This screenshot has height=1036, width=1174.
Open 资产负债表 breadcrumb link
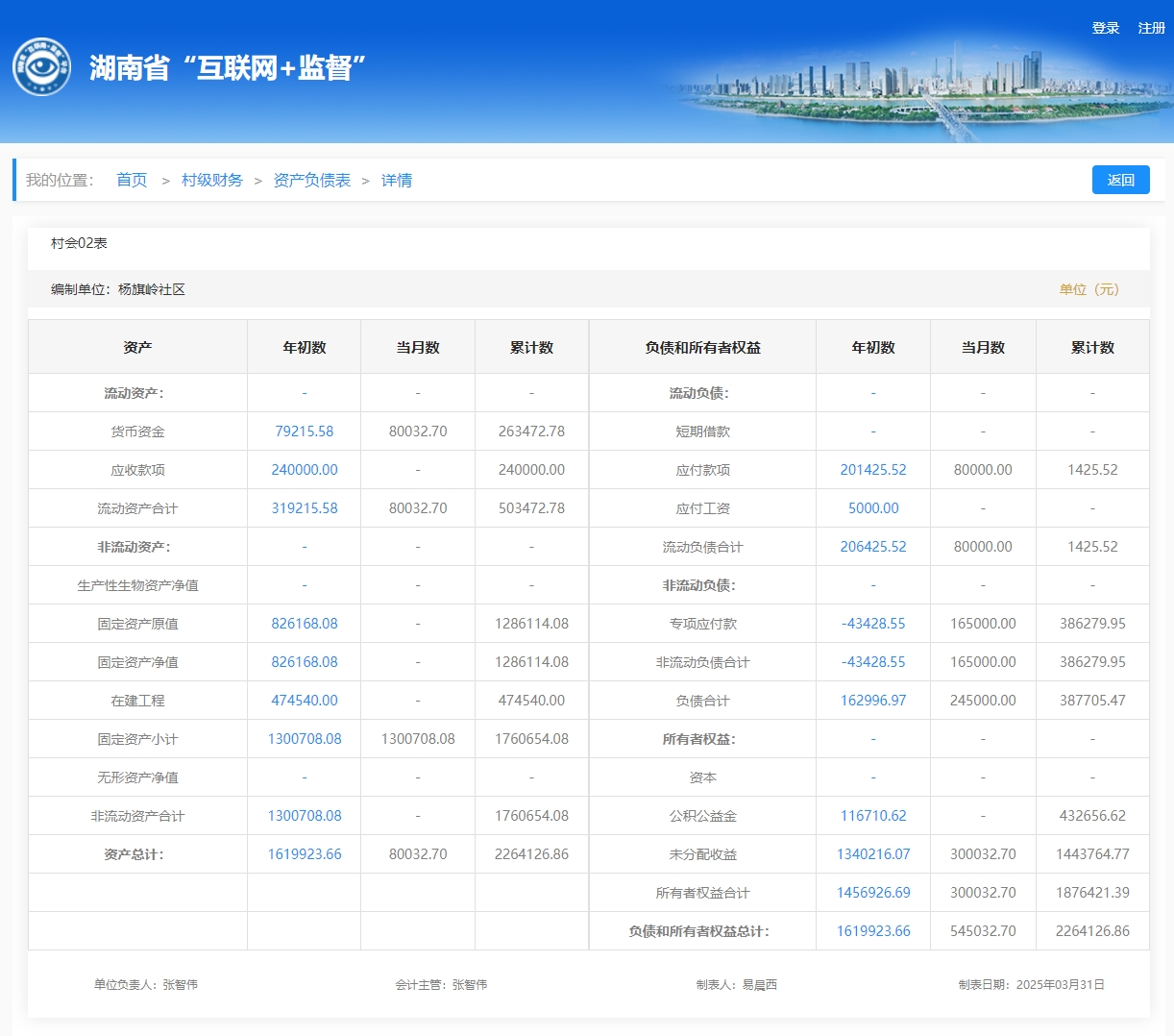coord(312,180)
